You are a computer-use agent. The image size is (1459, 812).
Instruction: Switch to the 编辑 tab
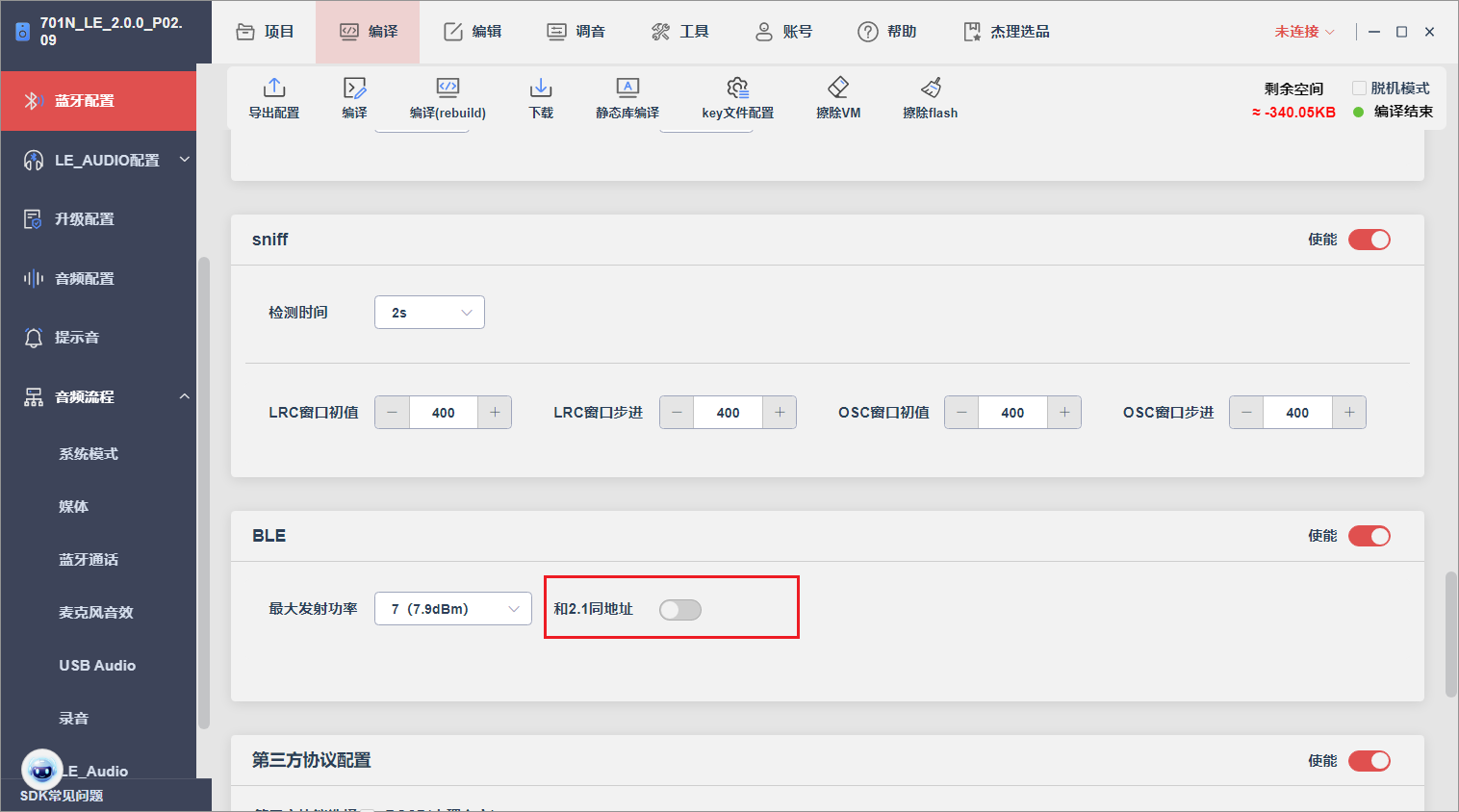click(x=472, y=32)
